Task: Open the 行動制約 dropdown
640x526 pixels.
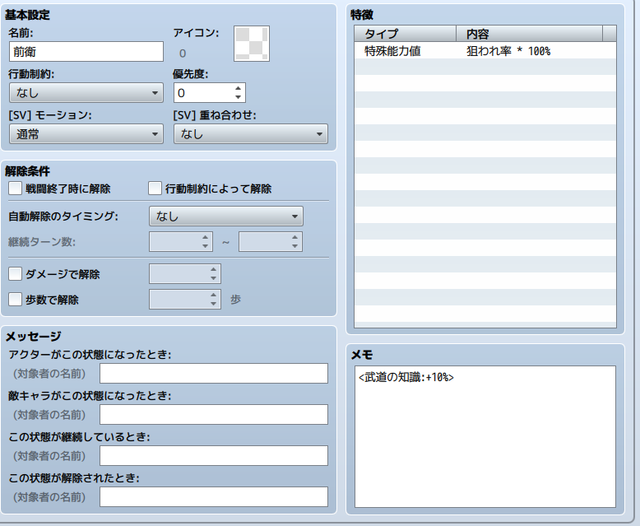Action: [86, 93]
